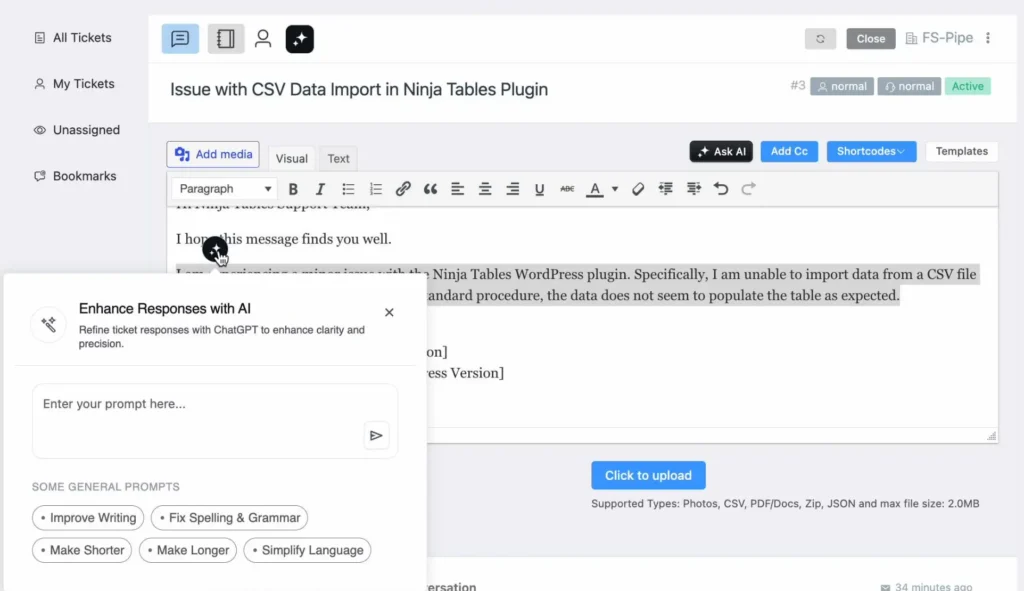Click the Add Cc button
1024x591 pixels.
click(789, 151)
